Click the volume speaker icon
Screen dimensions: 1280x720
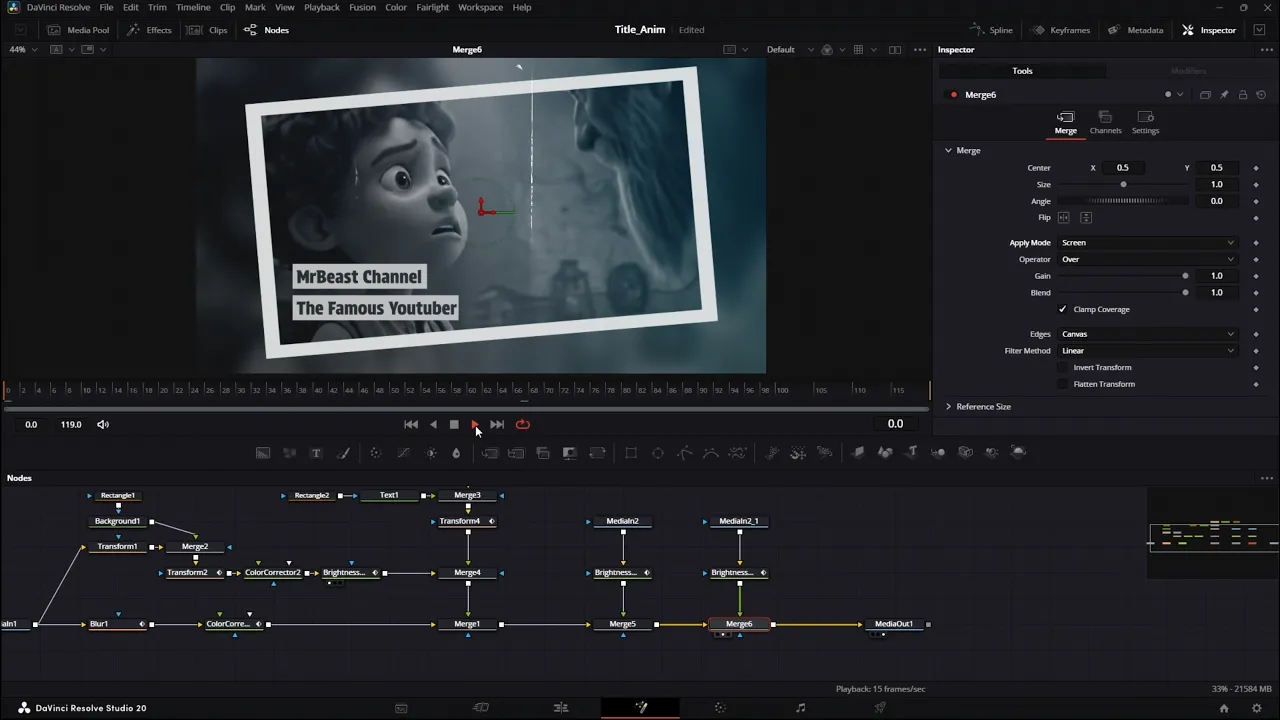[x=103, y=424]
